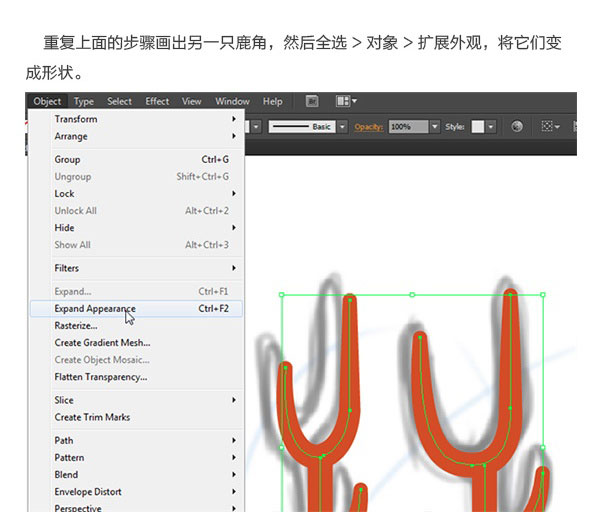The width and height of the screenshot is (600, 512).
Task: Click the Basic stroke preview box
Action: (x=302, y=127)
